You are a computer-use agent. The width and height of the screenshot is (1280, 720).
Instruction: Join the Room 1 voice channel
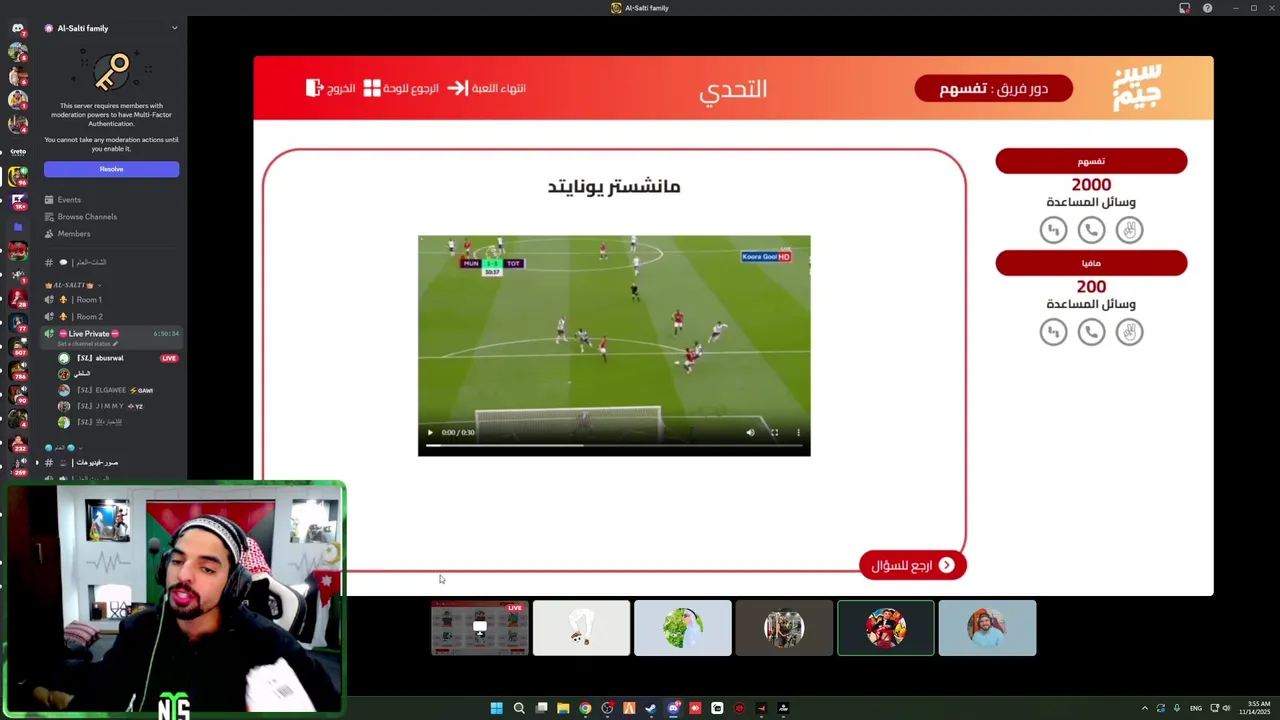point(89,300)
